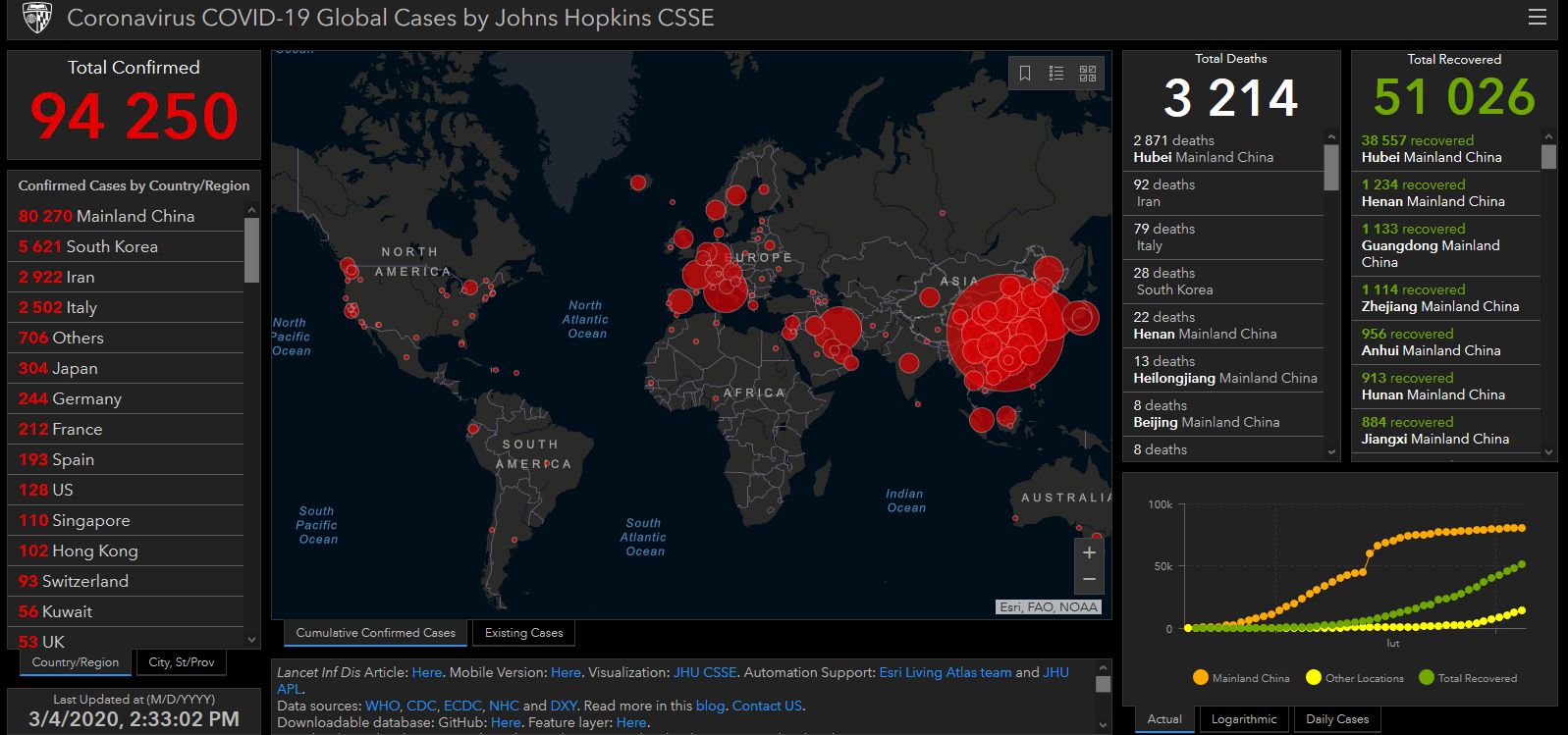The height and width of the screenshot is (735, 1568).
Task: Click the 38 557 recovered Hubei entry
Action: 1447,149
